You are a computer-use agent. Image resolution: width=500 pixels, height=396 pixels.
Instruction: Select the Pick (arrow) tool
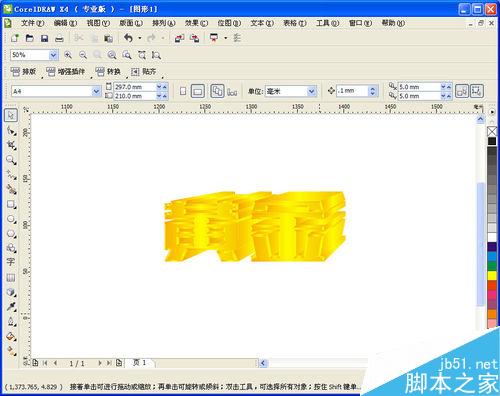pyautogui.click(x=11, y=115)
